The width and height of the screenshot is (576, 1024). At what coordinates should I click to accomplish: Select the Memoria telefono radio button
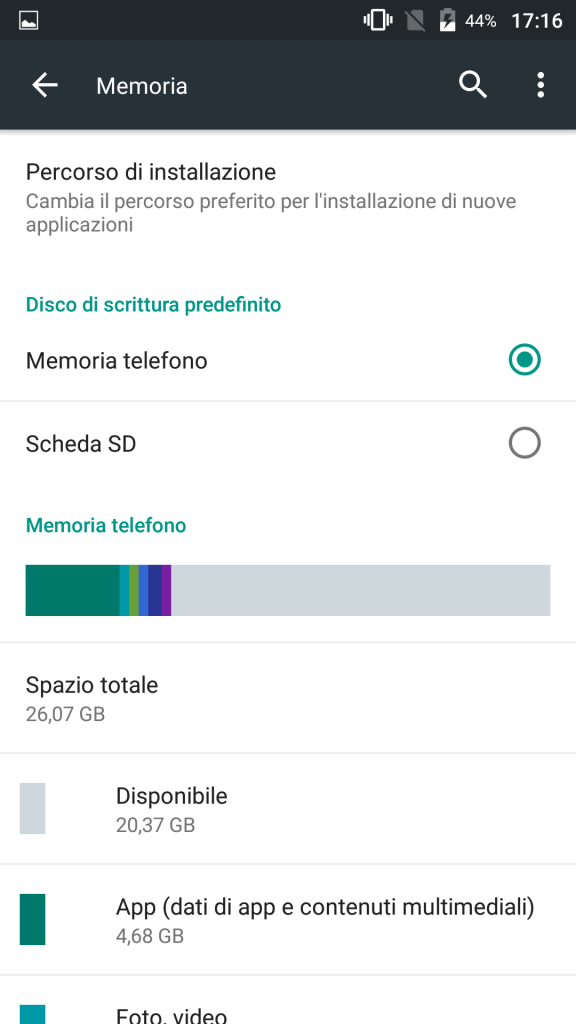tap(524, 360)
